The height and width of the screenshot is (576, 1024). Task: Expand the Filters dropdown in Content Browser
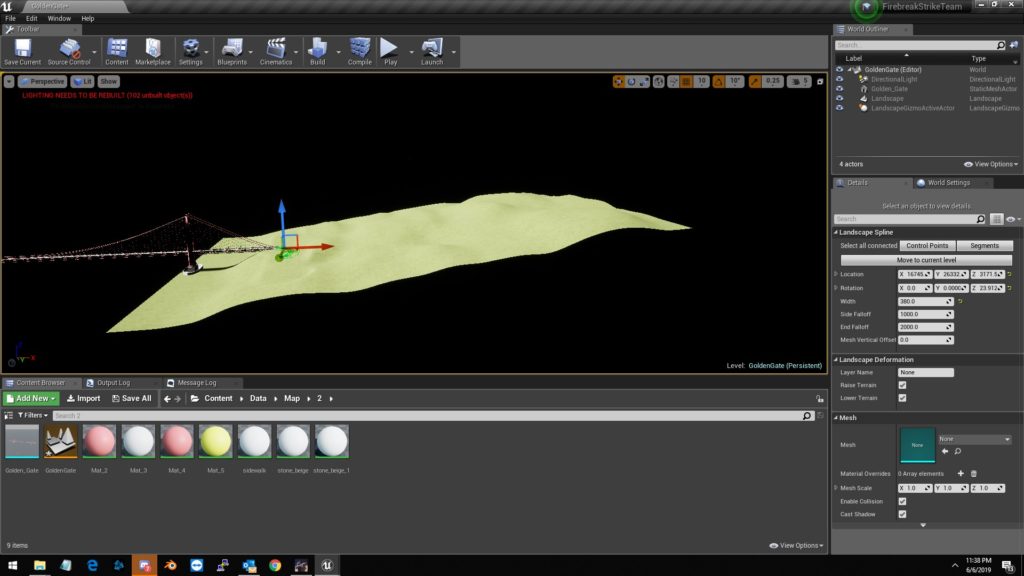31,415
